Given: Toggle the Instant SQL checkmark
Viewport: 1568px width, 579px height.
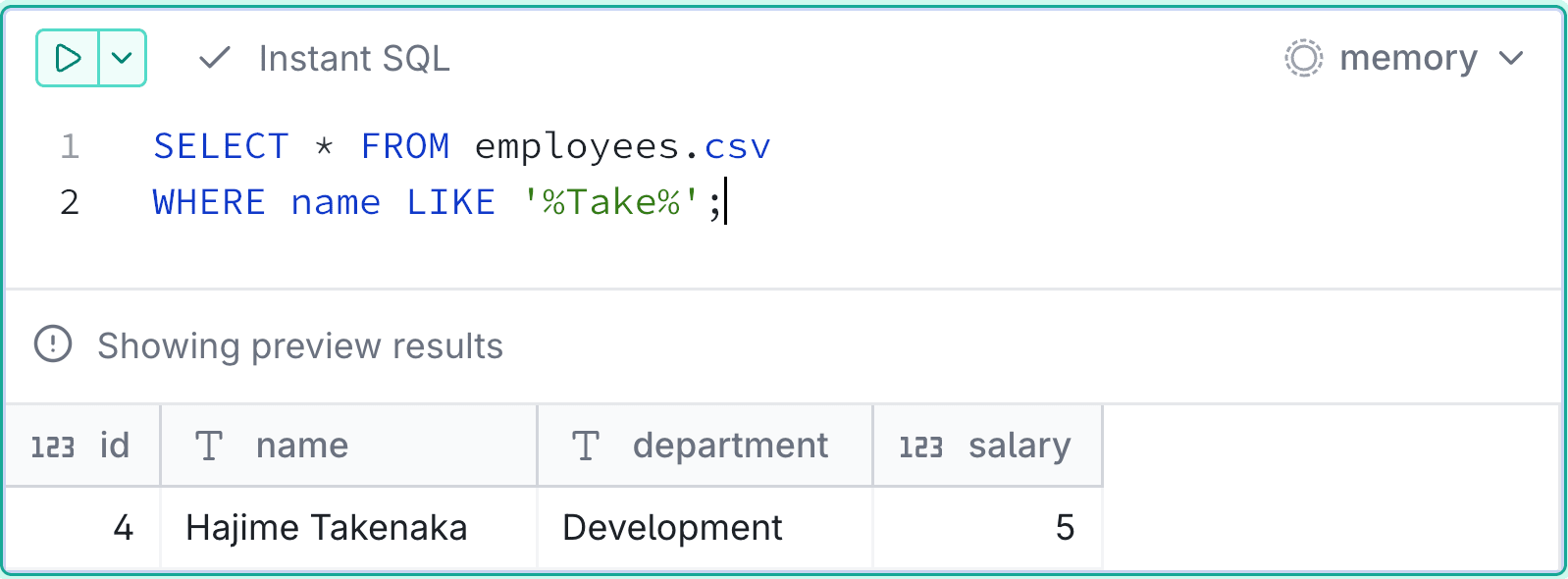Looking at the screenshot, I should click(214, 58).
